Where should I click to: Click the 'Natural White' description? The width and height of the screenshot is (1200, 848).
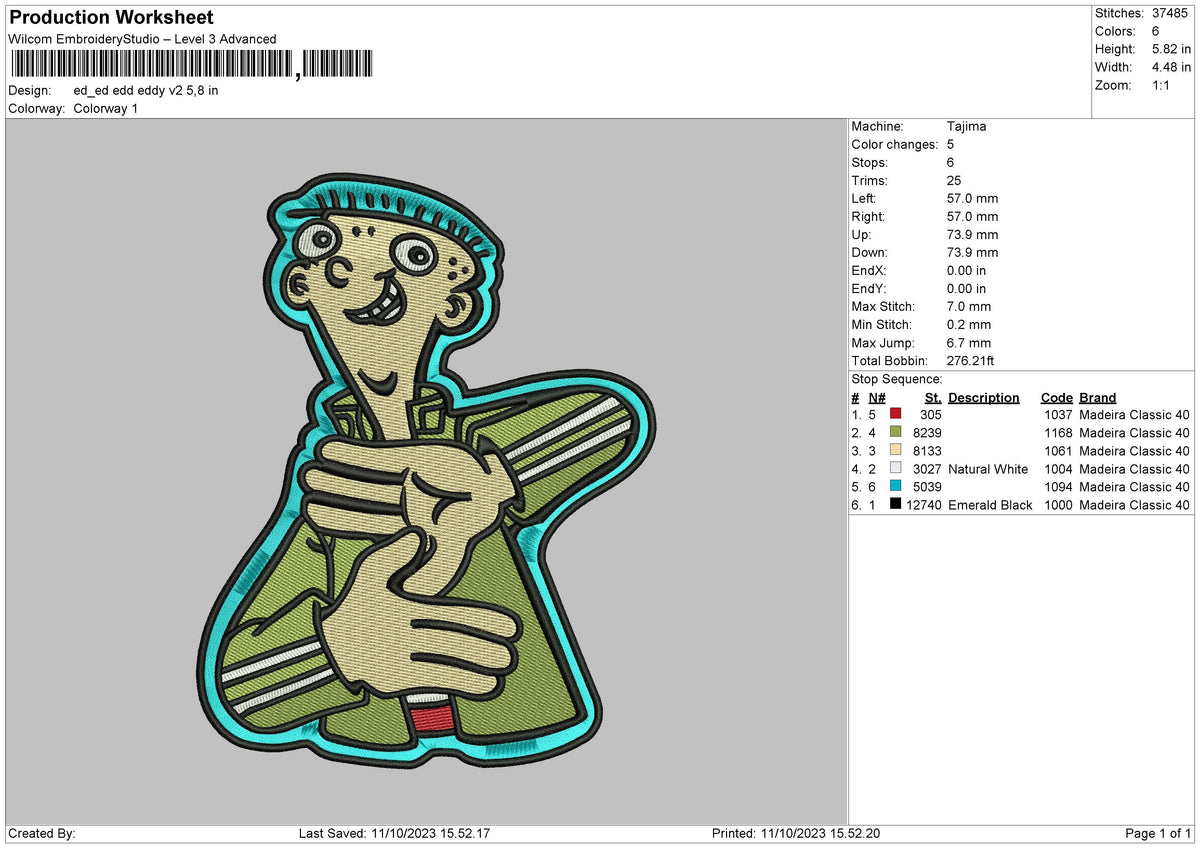988,469
